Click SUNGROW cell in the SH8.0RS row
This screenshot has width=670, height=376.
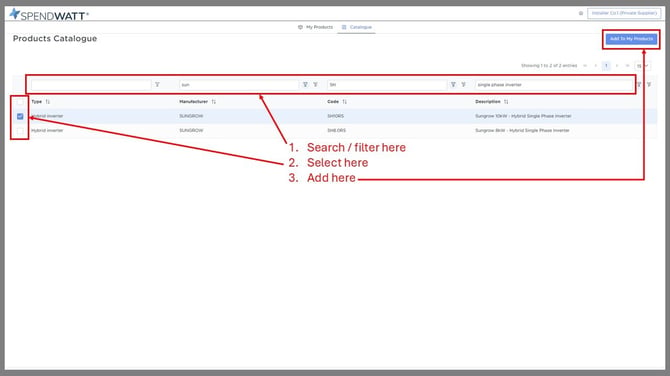coord(191,130)
